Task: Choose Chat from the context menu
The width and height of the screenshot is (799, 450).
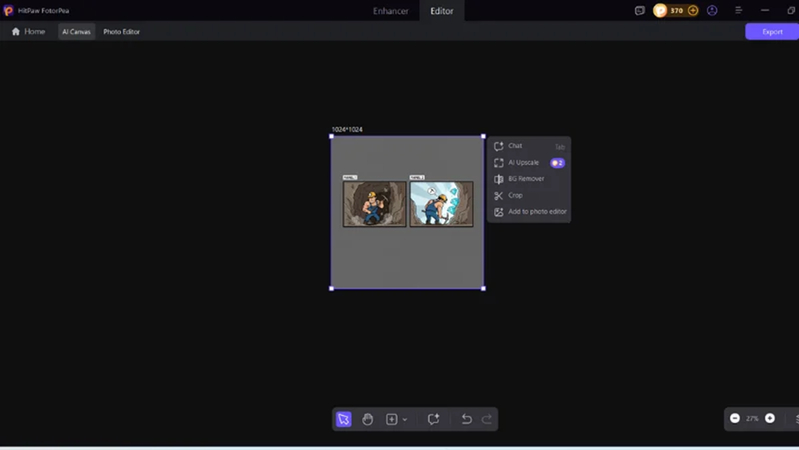Action: pyautogui.click(x=529, y=146)
